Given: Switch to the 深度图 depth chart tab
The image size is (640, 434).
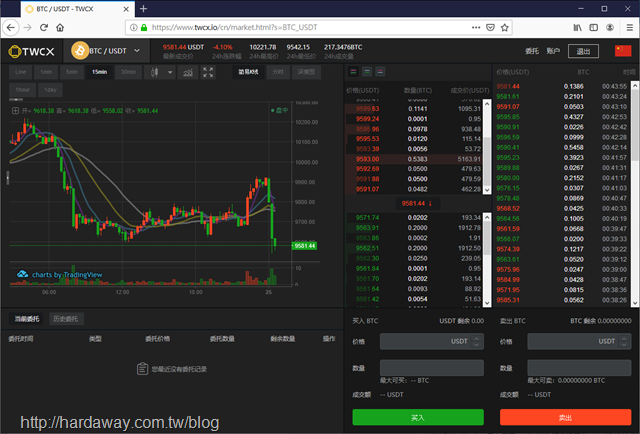Looking at the screenshot, I should (306, 72).
